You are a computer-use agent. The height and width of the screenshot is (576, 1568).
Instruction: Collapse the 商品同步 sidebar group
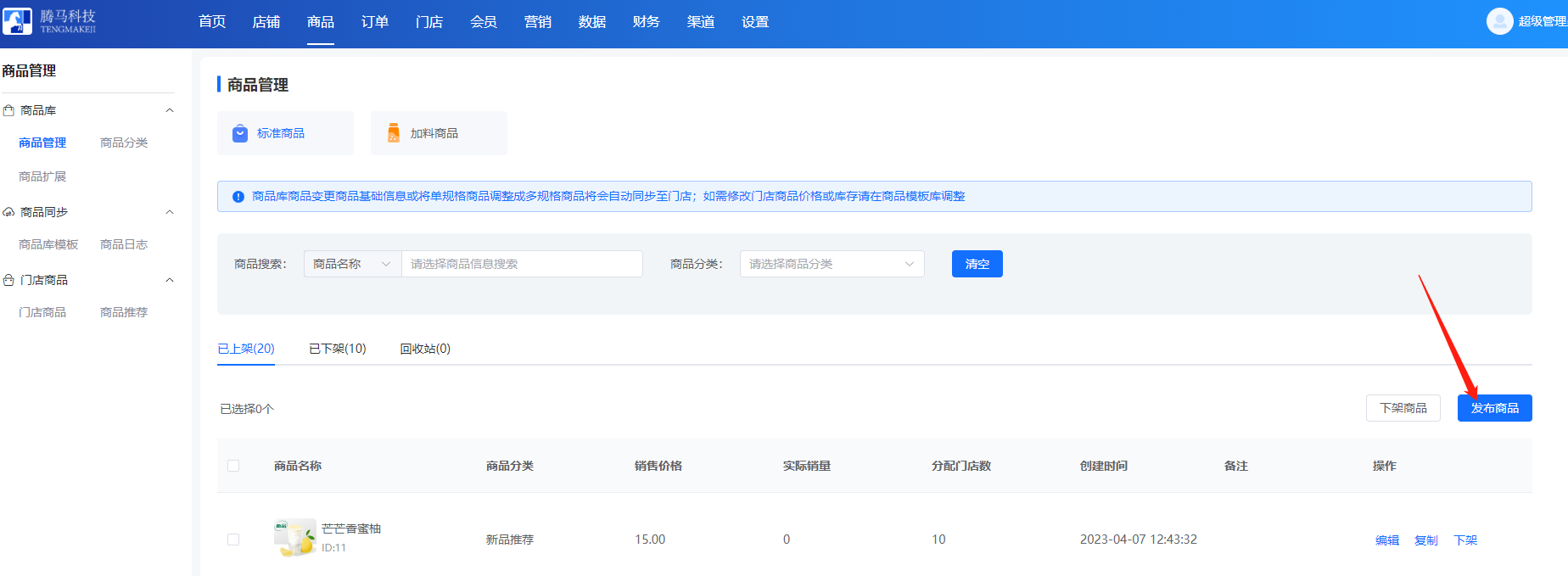point(170,212)
